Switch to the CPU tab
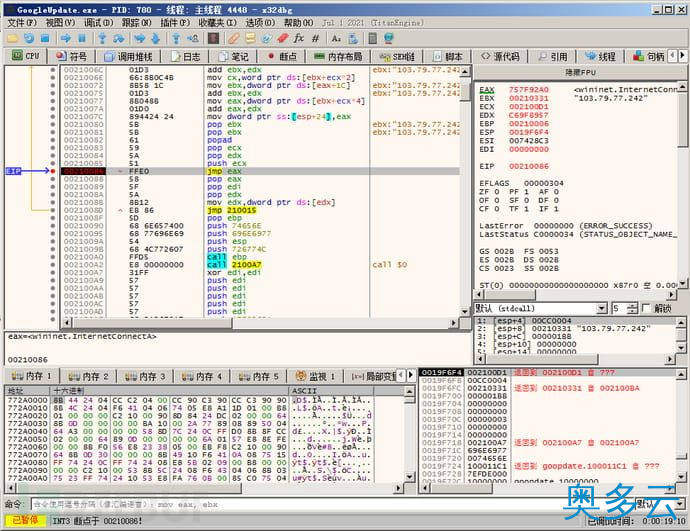The image size is (690, 531). (x=26, y=56)
